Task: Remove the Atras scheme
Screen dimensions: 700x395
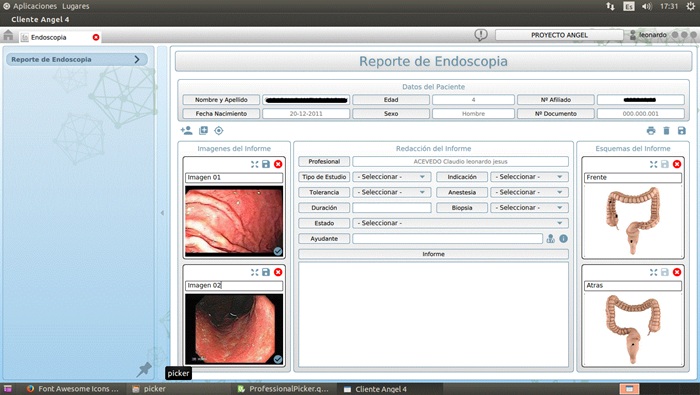Action: click(677, 272)
